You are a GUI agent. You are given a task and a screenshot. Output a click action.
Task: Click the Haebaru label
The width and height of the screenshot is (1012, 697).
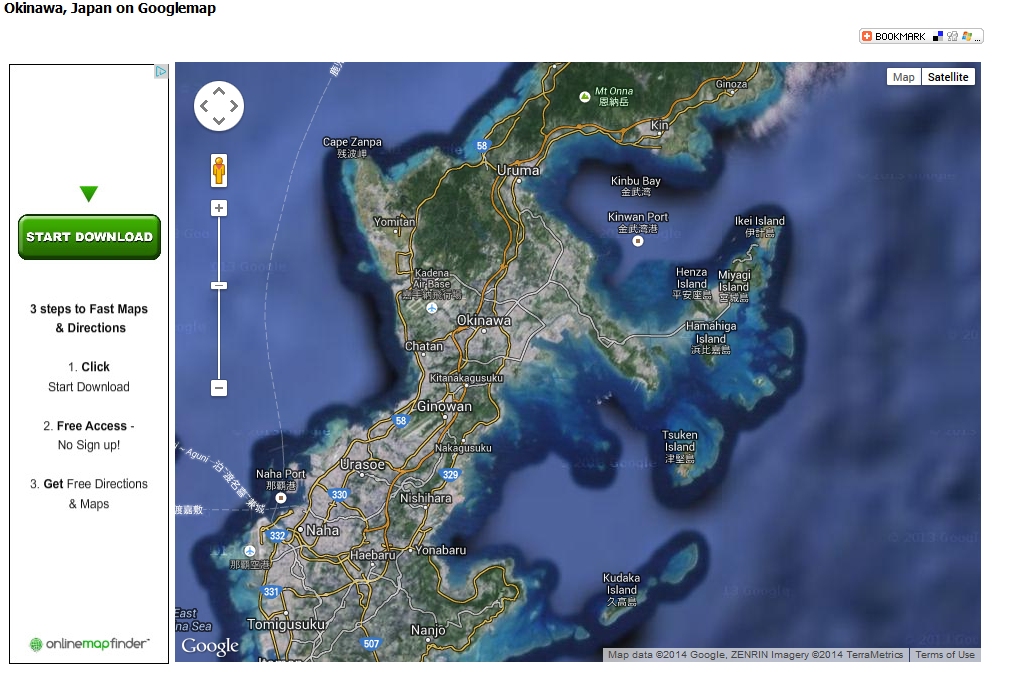click(372, 555)
